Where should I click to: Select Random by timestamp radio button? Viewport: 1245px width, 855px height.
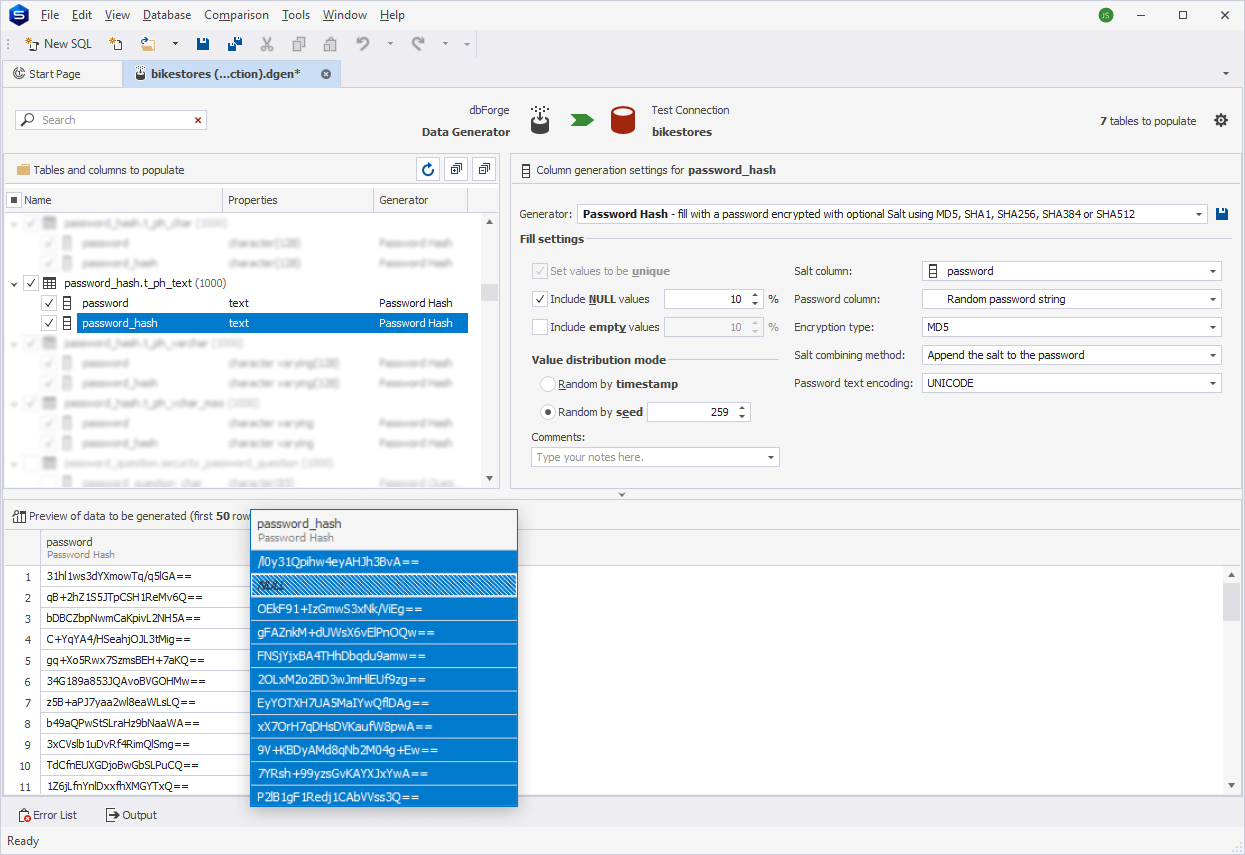(x=547, y=384)
